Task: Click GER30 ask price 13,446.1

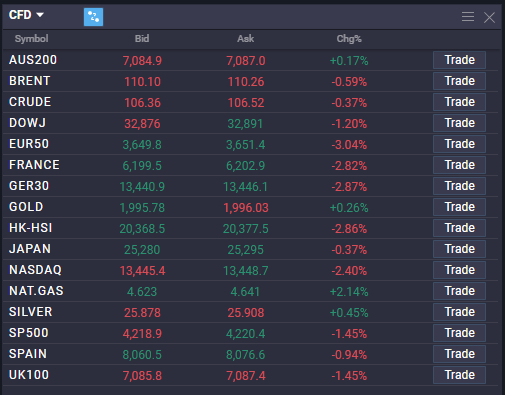Action: coord(245,187)
